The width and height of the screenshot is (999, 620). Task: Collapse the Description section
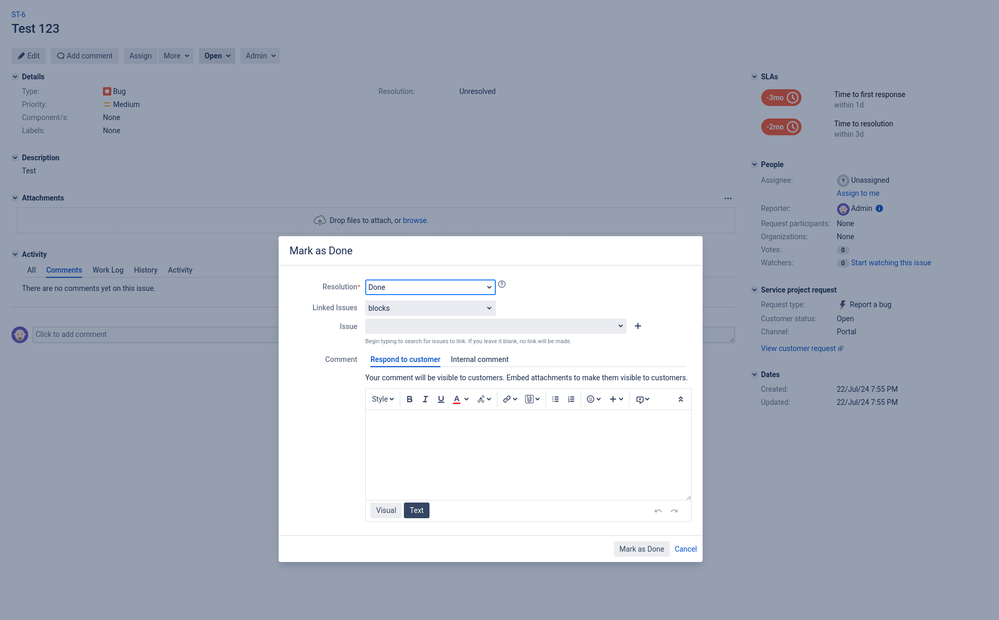15,157
